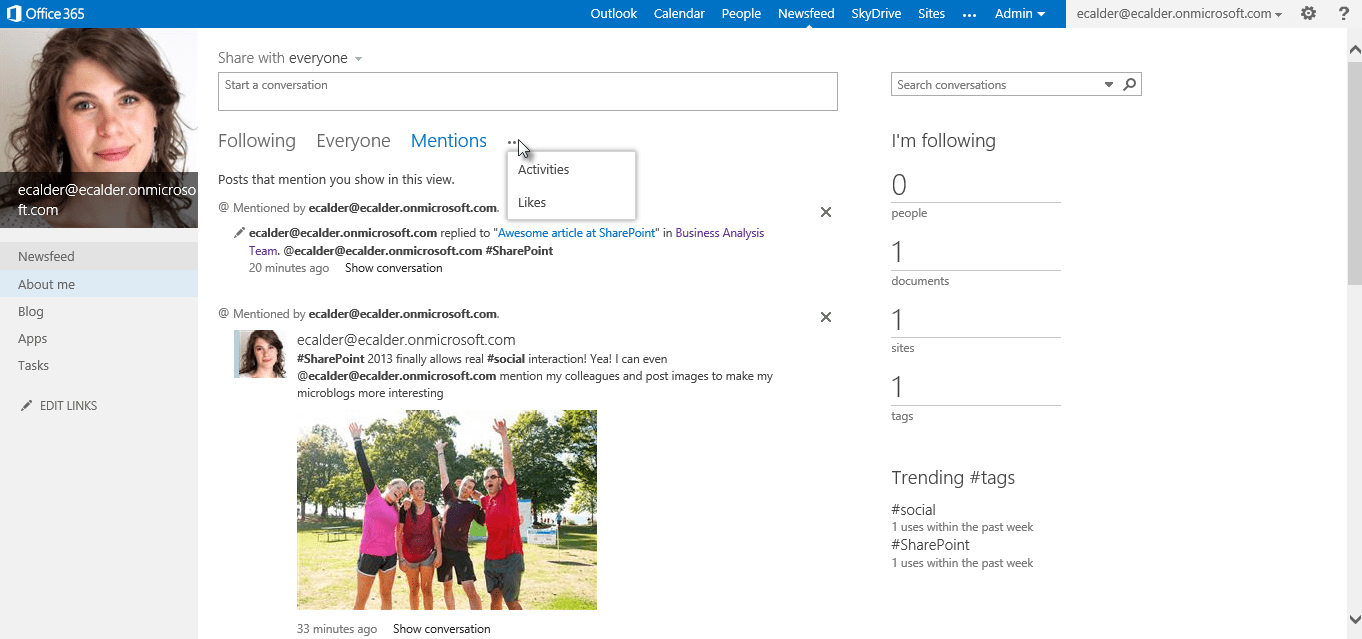Click the pencil icon beside EDIT LINKS

pyautogui.click(x=26, y=406)
